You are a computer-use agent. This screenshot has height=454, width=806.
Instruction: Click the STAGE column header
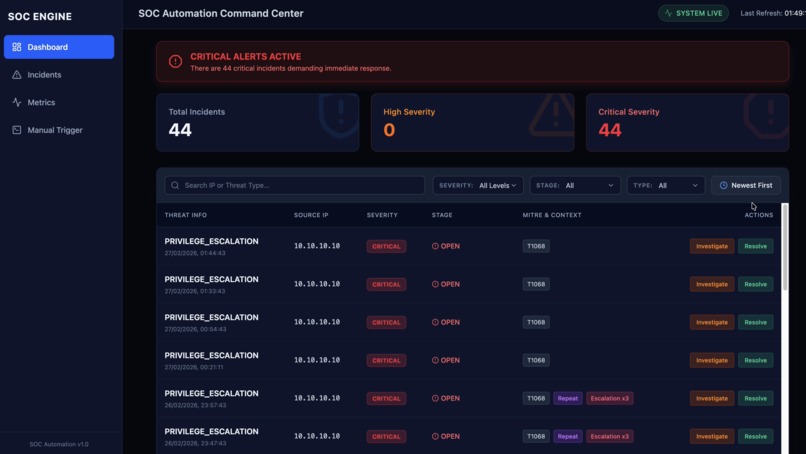442,215
